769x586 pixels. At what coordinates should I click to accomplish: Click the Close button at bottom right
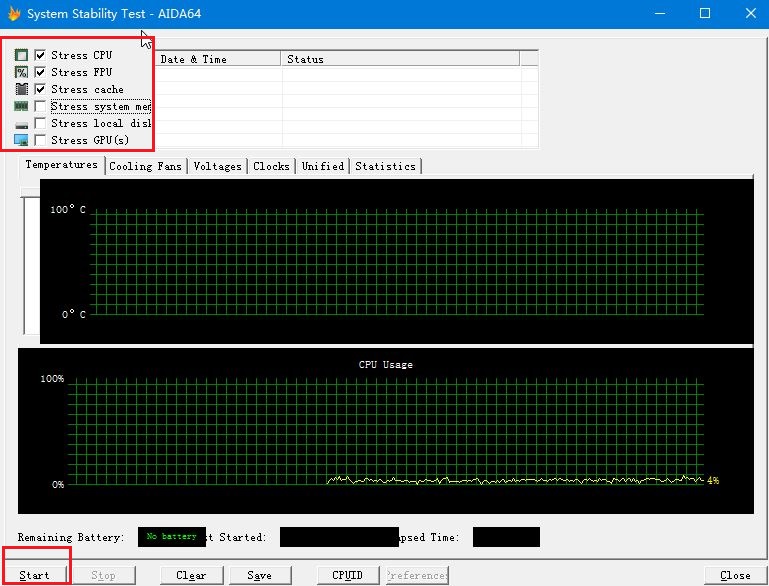pyautogui.click(x=735, y=575)
